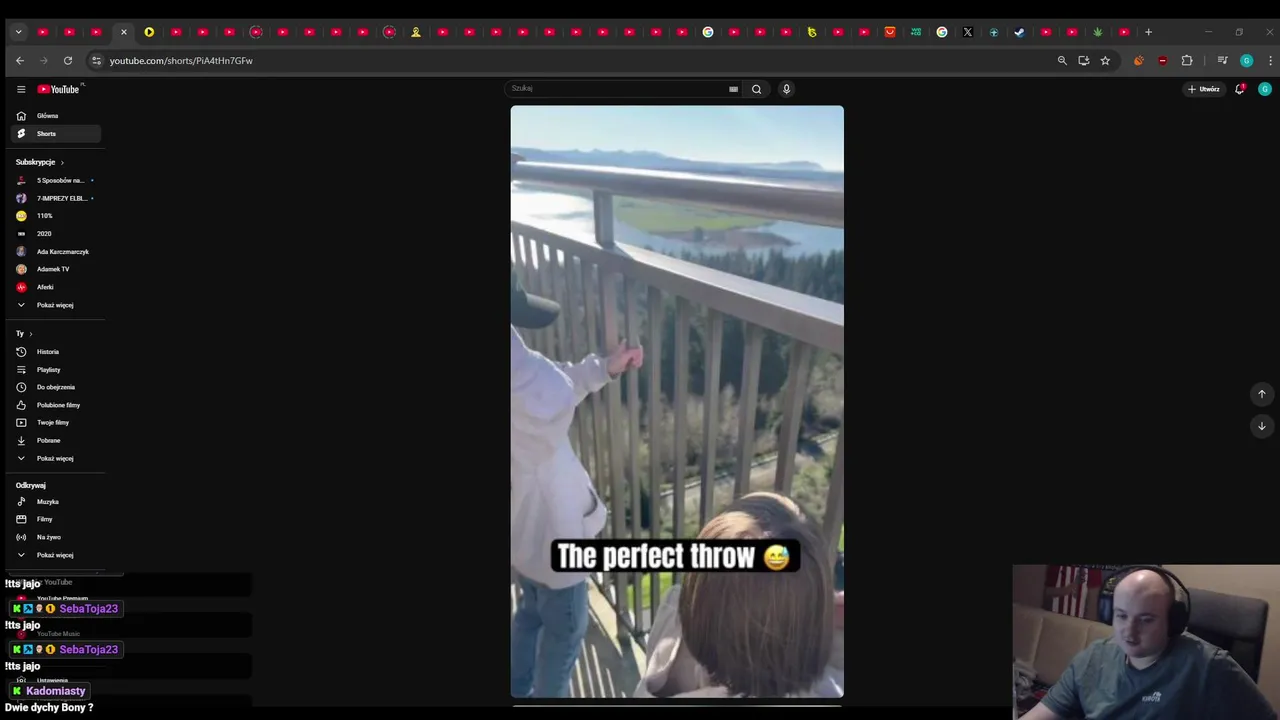Open the on-screen keyboard in search box

(734, 89)
